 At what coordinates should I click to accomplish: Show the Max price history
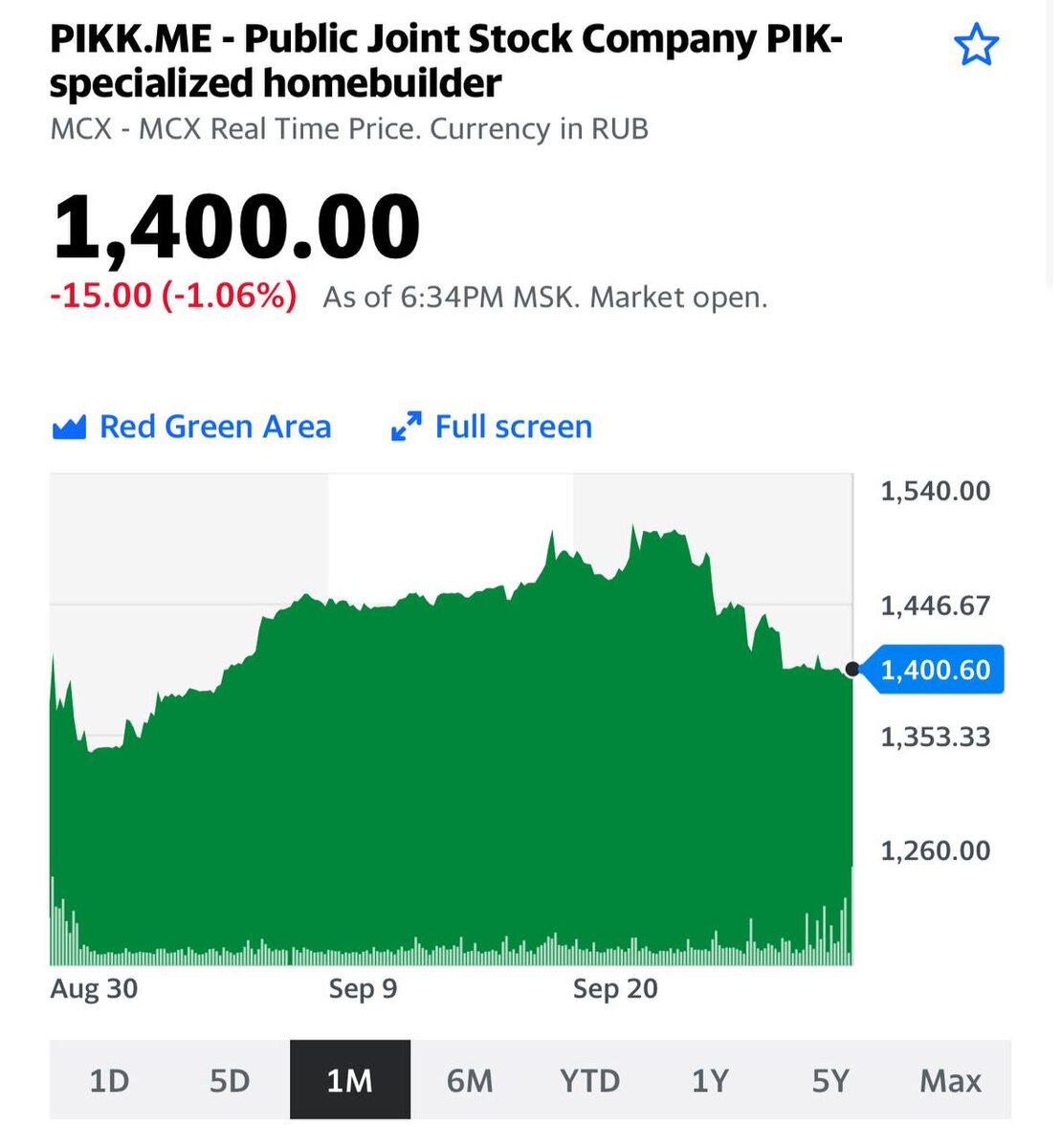pyautogui.click(x=951, y=1080)
